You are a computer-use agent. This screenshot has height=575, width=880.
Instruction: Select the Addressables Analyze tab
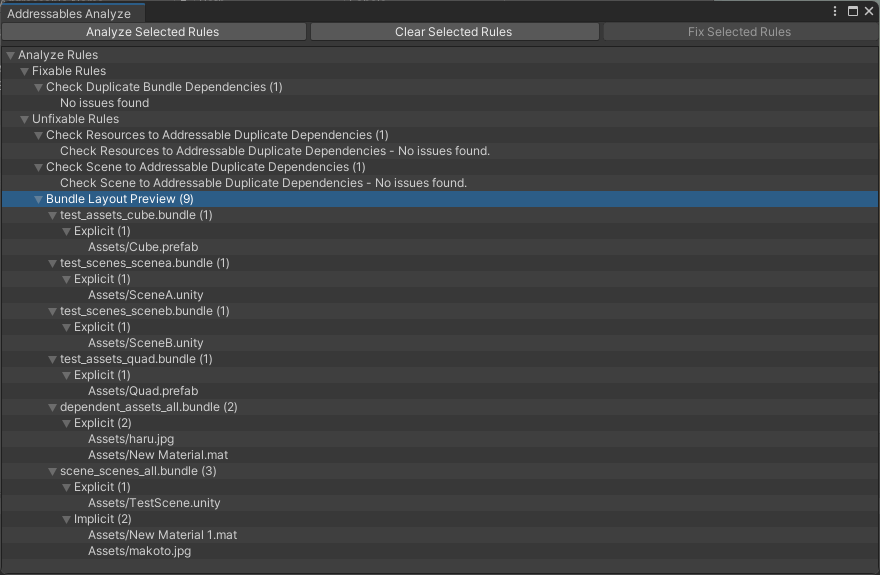[72, 13]
